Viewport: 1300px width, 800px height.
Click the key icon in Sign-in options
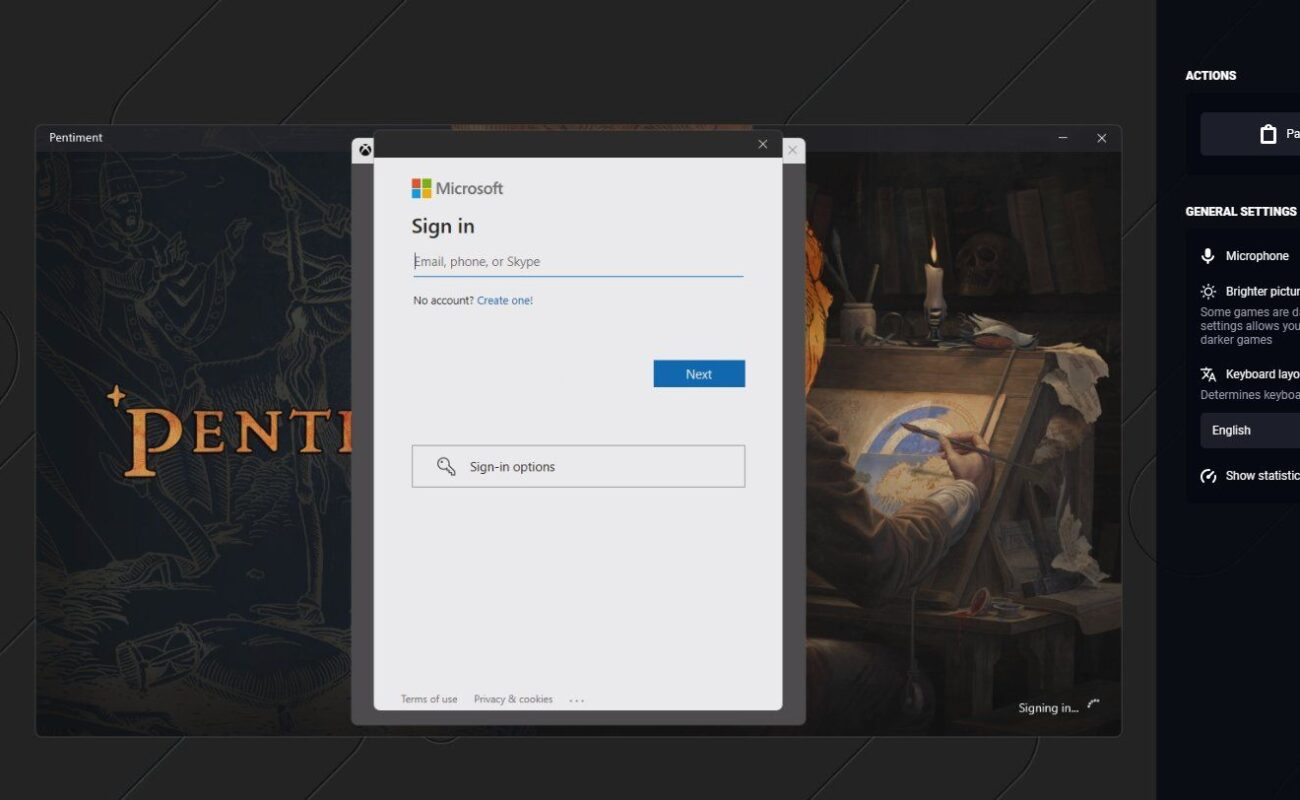(446, 466)
